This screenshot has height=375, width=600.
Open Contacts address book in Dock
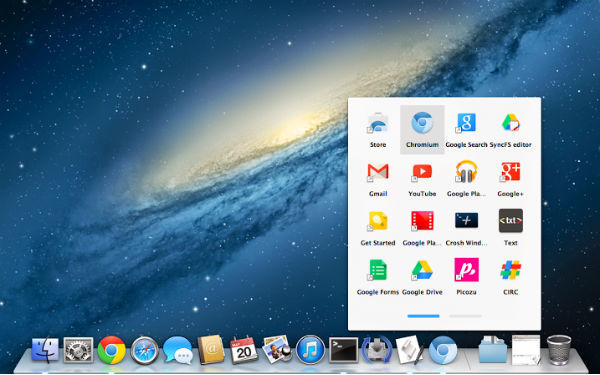click(211, 350)
